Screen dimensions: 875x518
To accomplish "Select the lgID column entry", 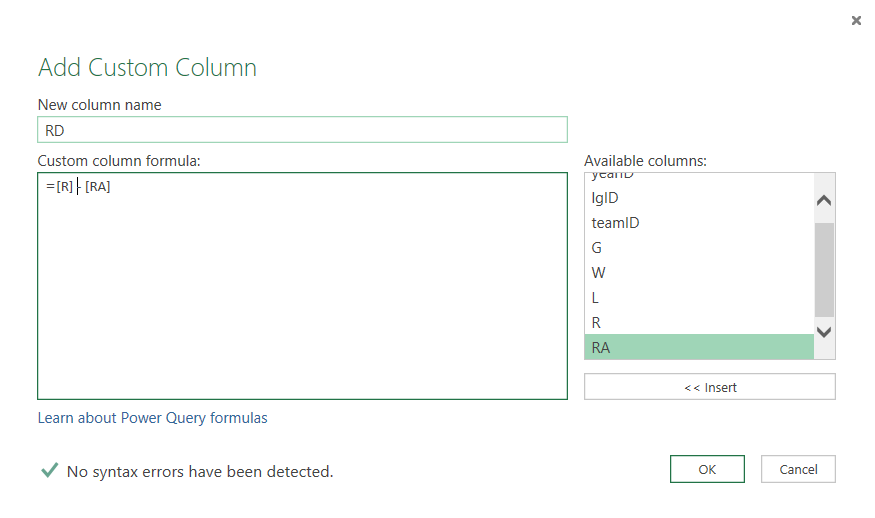I will (x=605, y=198).
